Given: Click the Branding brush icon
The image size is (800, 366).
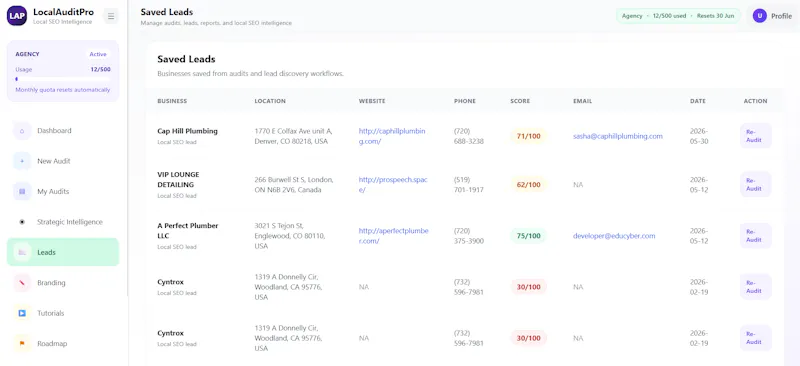Looking at the screenshot, I should tap(22, 283).
